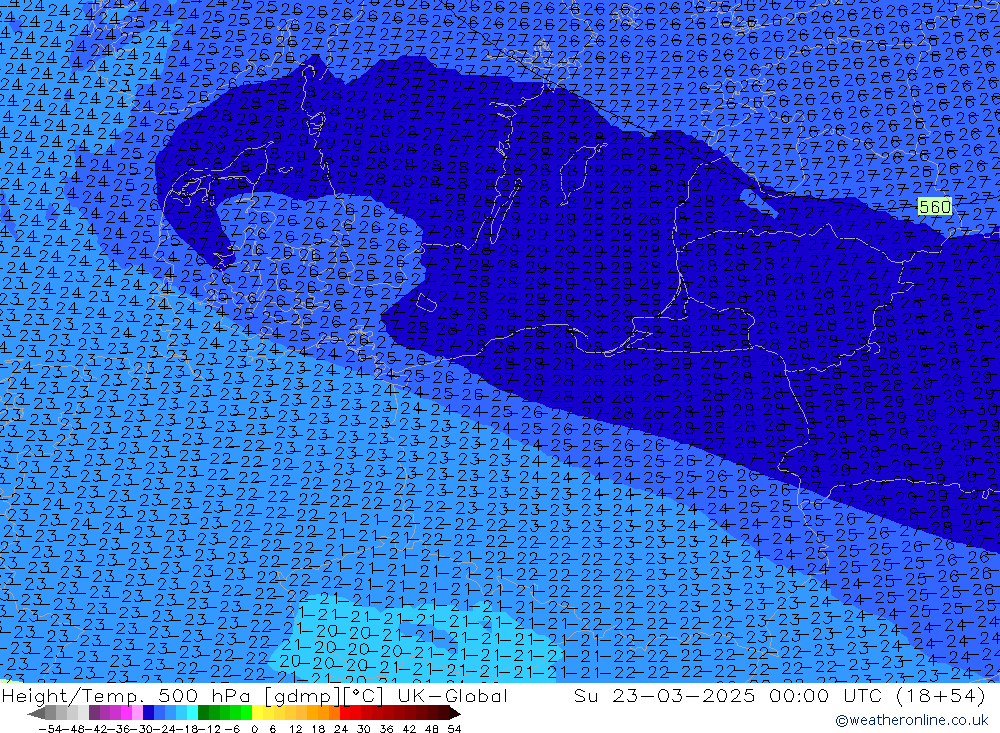Click the (18+54) forecast run label
Viewport: 1000px width, 733px height.
941,695
